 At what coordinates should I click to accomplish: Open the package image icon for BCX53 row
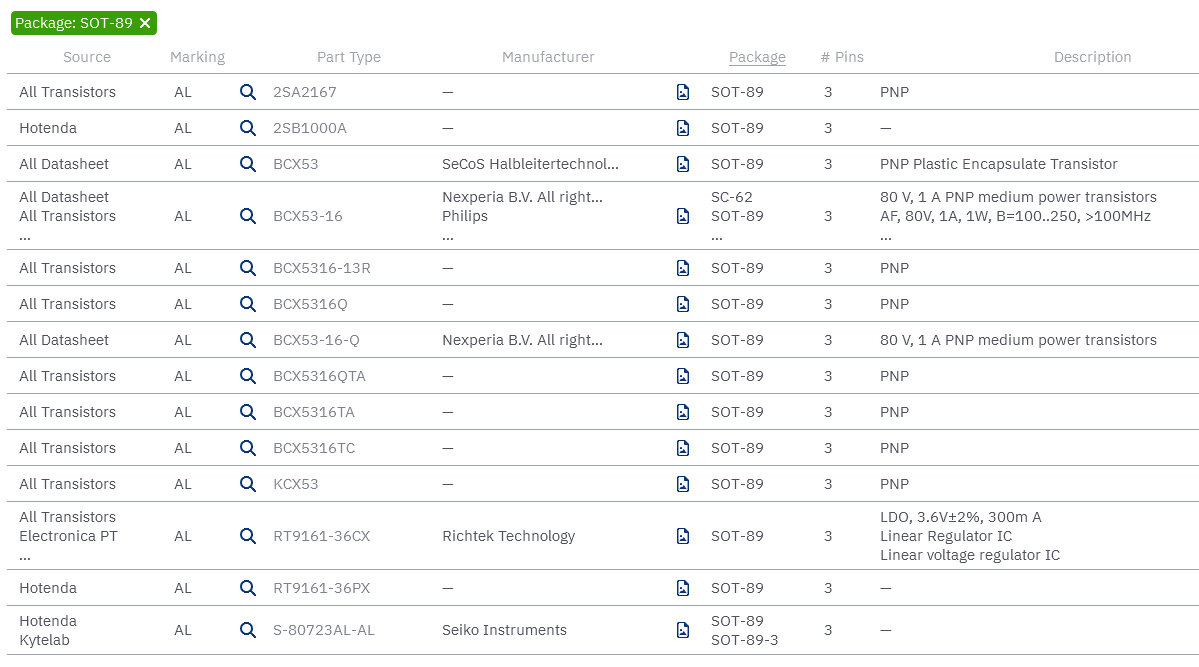[683, 164]
